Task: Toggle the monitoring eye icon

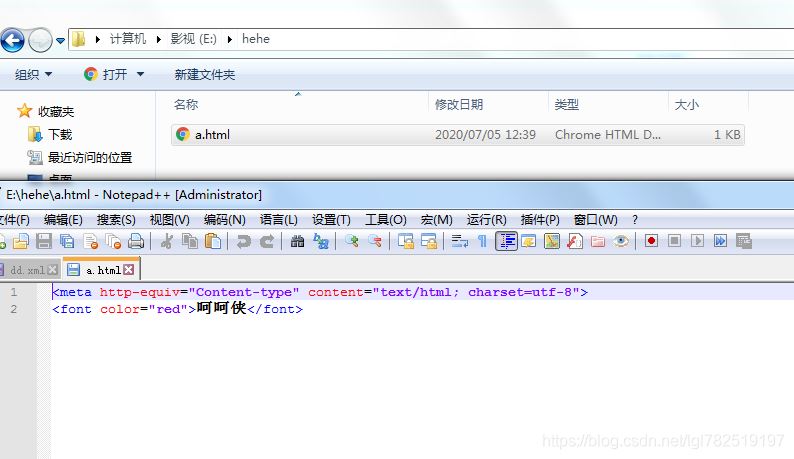Action: [621, 241]
